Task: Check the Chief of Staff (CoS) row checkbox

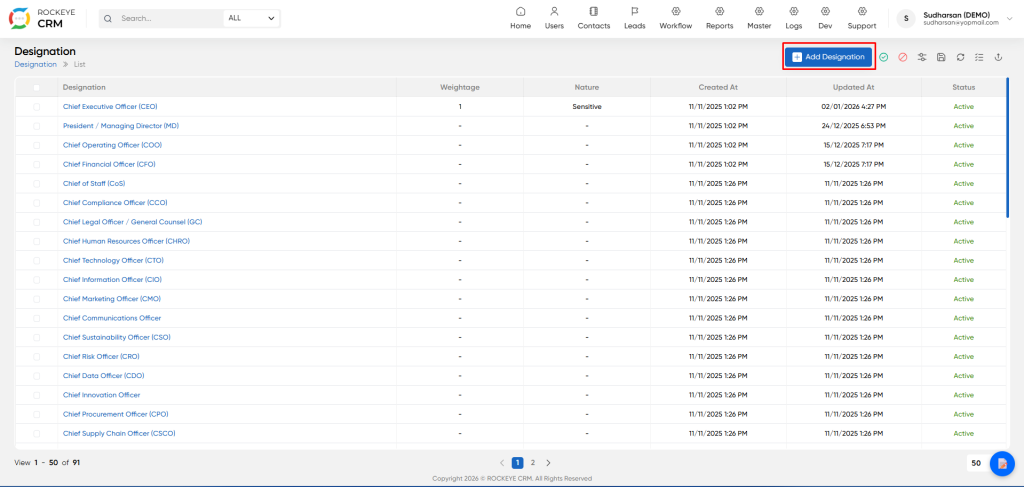Action: [x=37, y=183]
